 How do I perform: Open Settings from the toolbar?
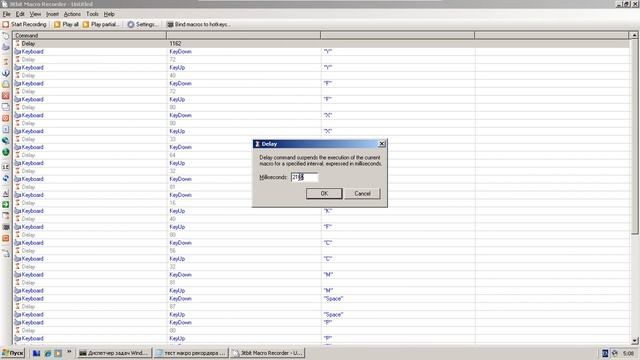(x=142, y=24)
